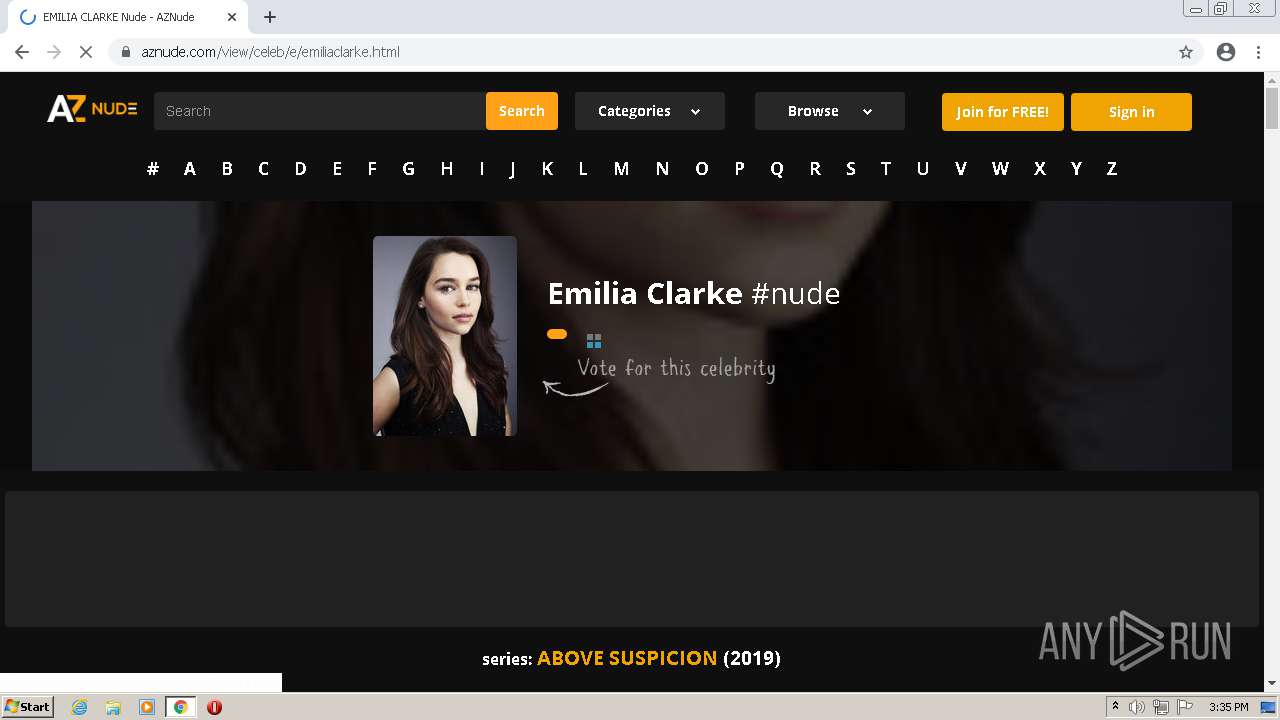Expand the Browse dropdown
The width and height of the screenshot is (1280, 720).
click(830, 111)
